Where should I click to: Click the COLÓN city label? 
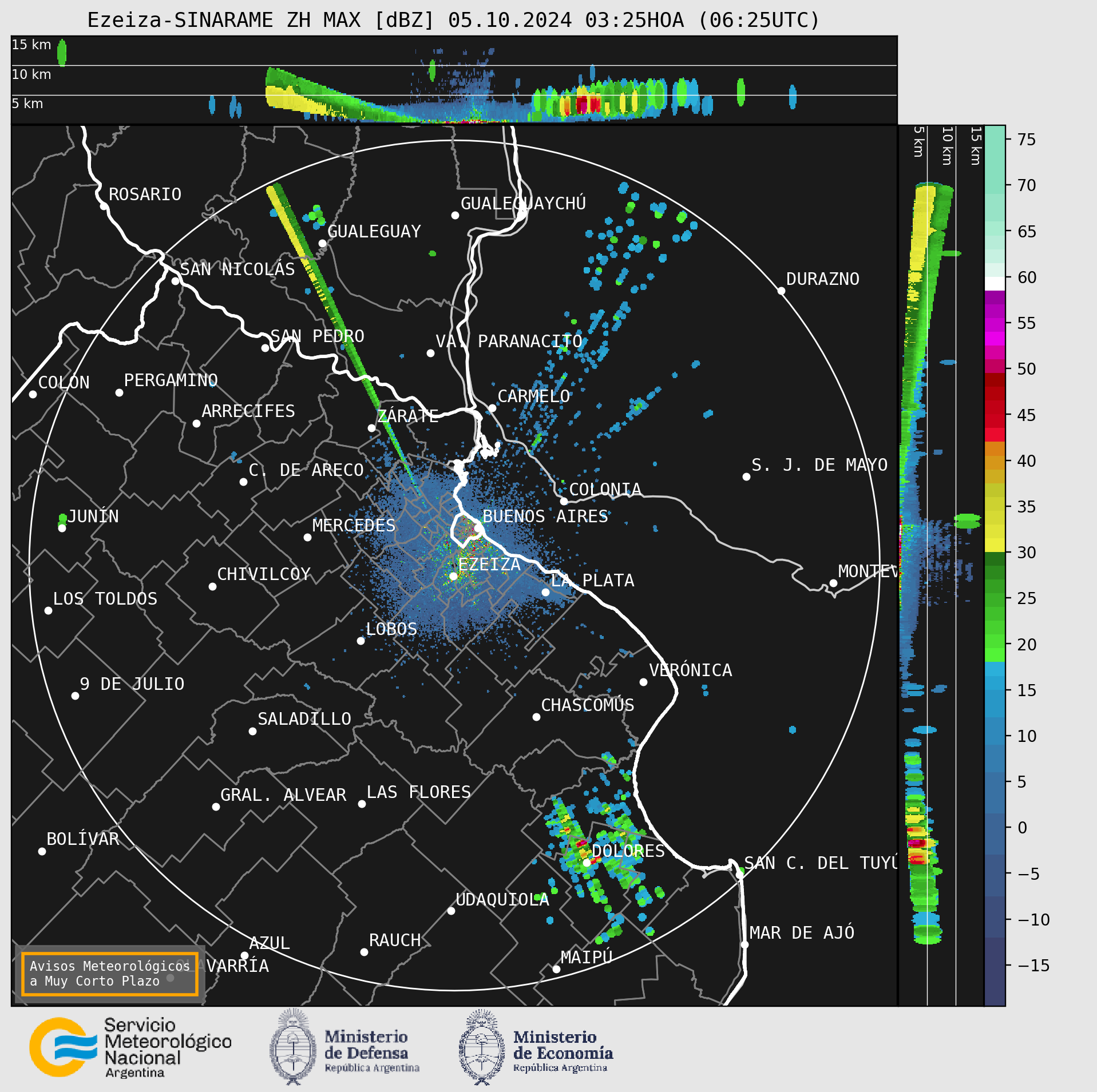click(64, 382)
